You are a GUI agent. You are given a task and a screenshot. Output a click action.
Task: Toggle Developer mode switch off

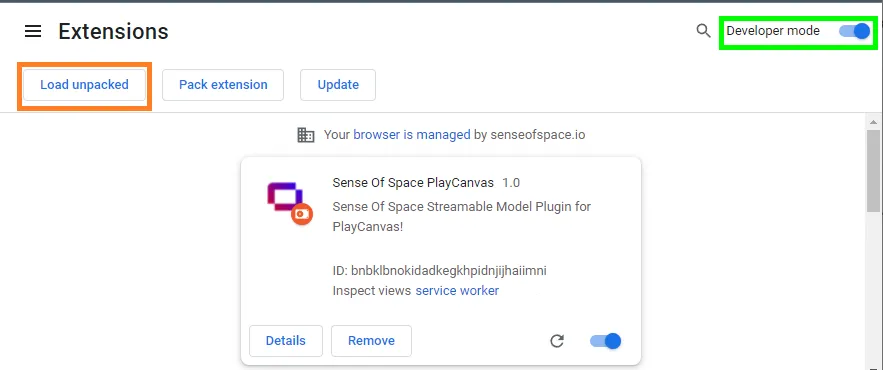click(855, 31)
